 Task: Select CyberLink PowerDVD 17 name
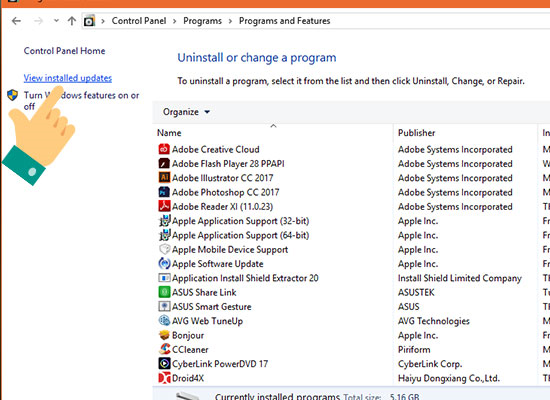220,364
